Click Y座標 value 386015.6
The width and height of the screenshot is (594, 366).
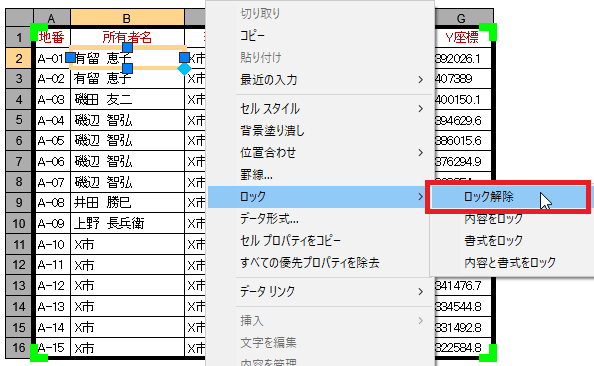(x=462, y=141)
